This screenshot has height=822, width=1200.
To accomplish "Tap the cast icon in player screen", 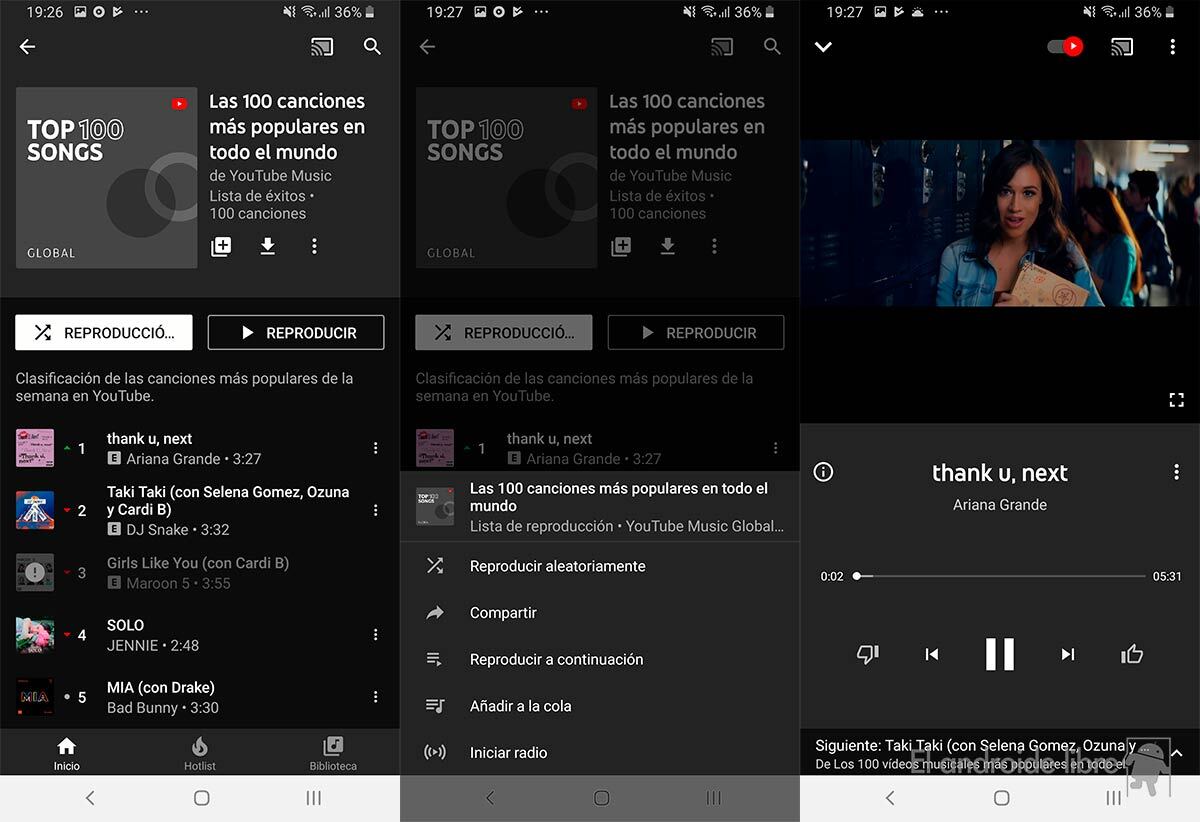I will pyautogui.click(x=1122, y=47).
